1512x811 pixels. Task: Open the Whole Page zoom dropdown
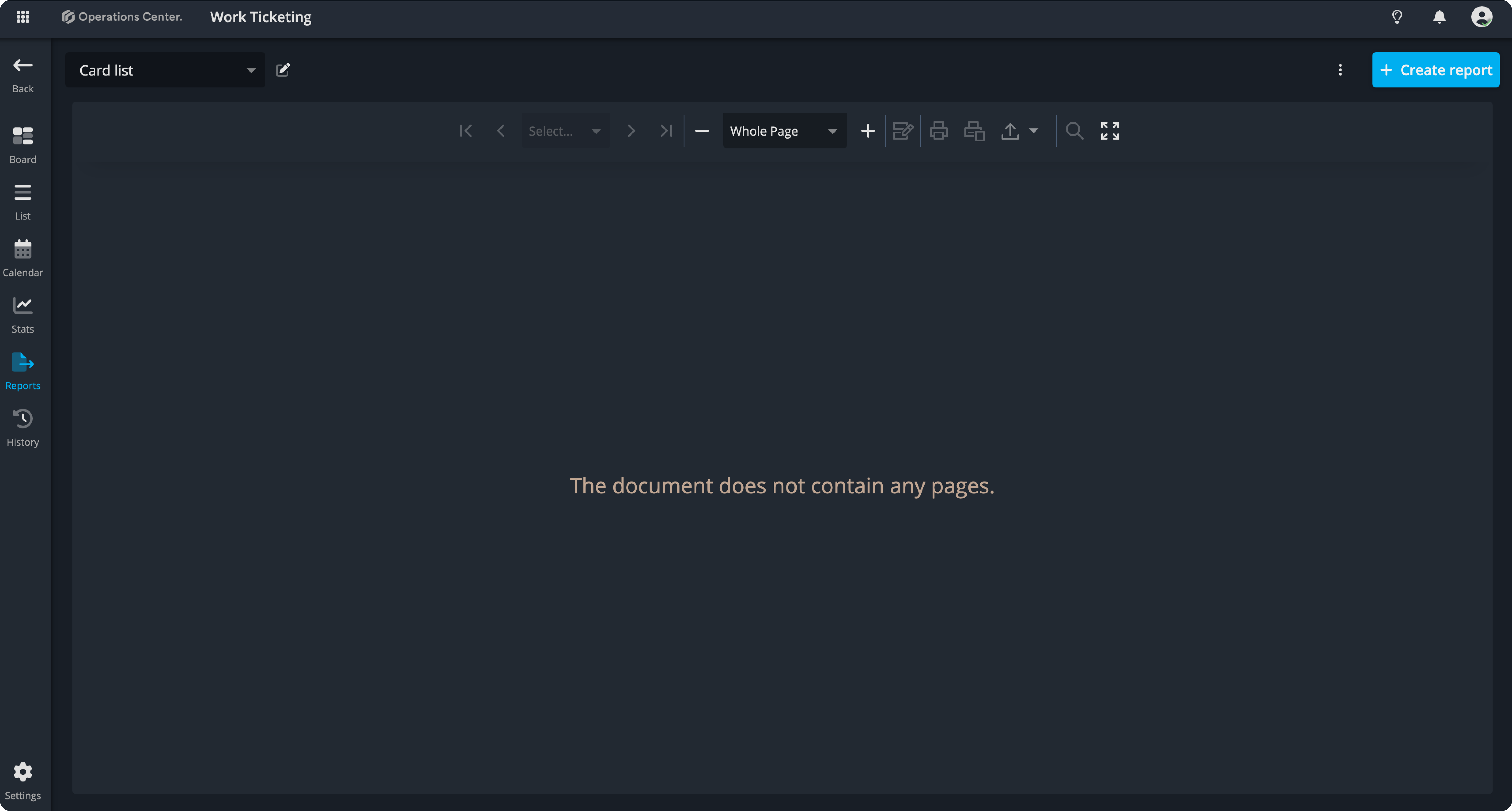click(x=785, y=131)
